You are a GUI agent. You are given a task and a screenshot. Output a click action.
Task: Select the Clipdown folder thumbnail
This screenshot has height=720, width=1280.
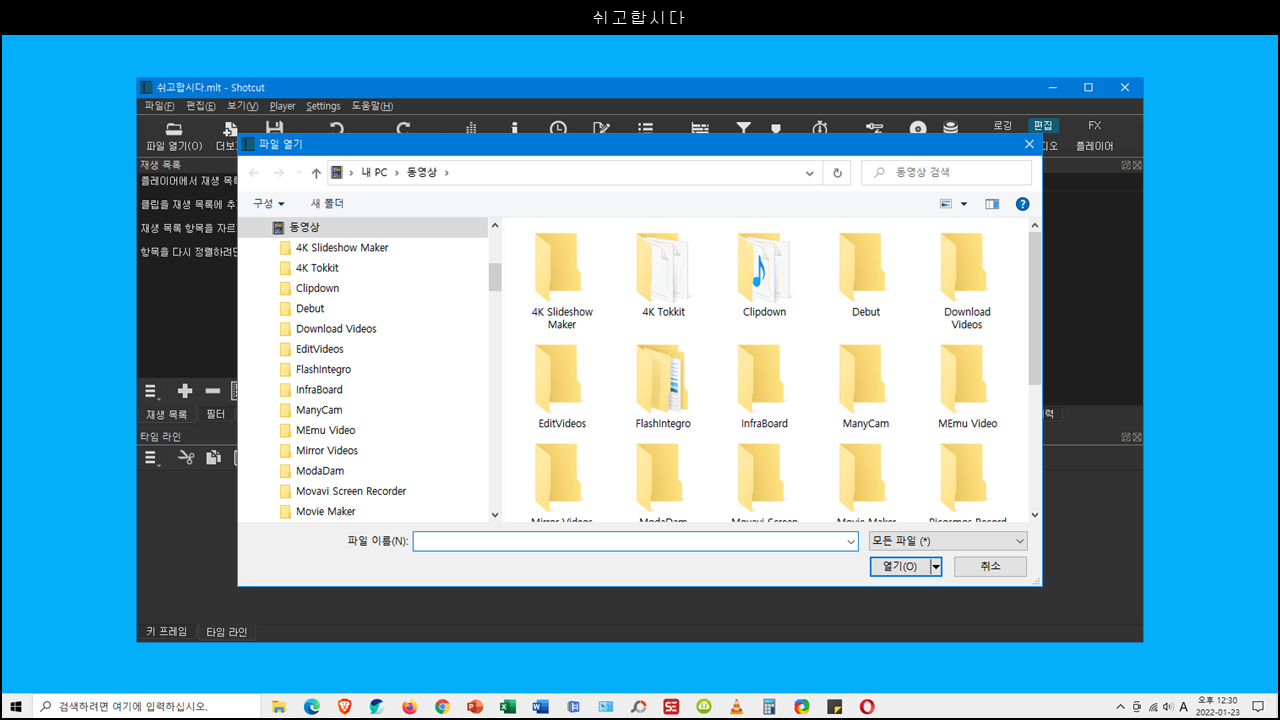click(764, 275)
